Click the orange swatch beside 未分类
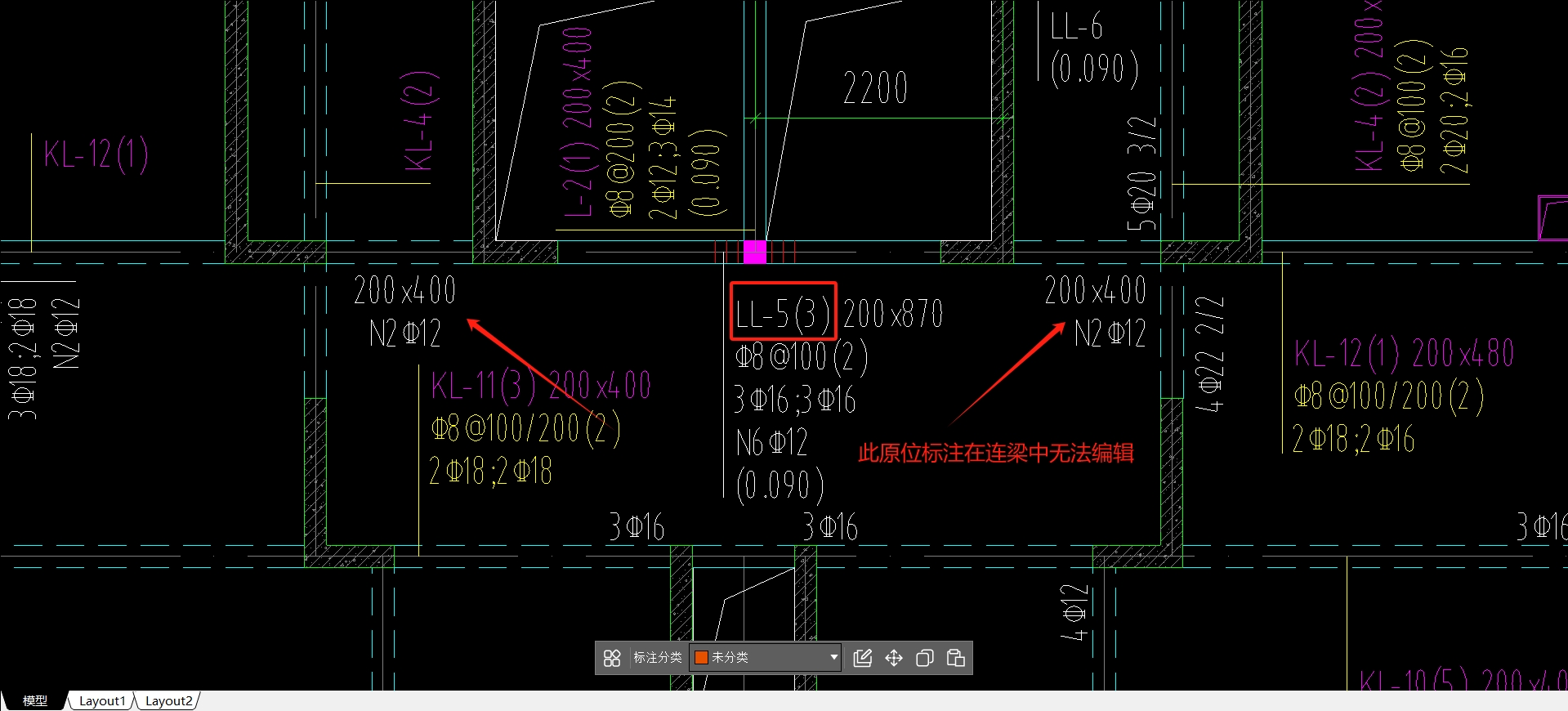The width and height of the screenshot is (1568, 711). click(701, 658)
